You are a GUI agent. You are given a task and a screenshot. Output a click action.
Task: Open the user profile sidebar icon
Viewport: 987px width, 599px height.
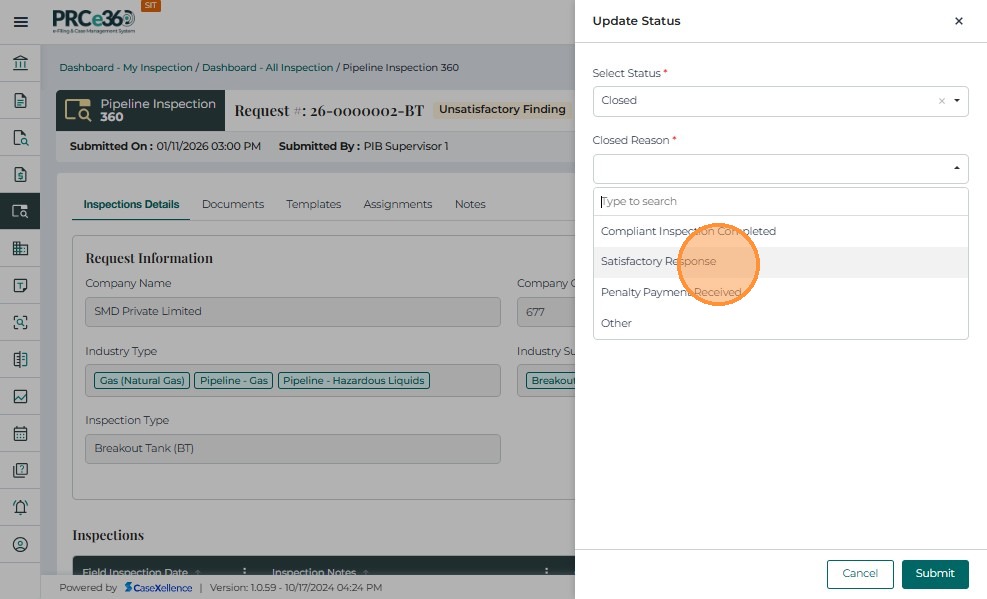tap(20, 545)
